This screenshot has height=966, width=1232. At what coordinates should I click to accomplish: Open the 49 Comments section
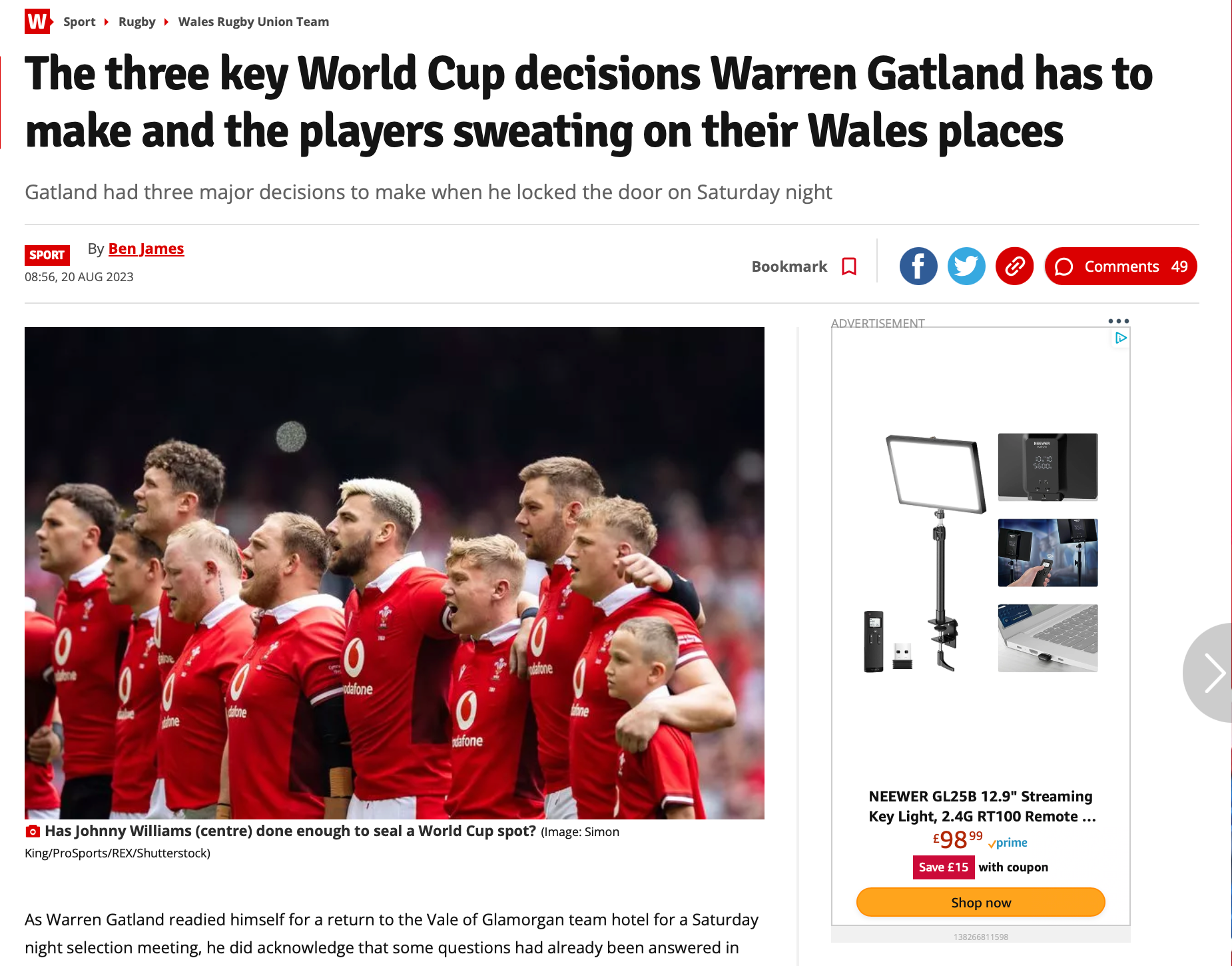click(x=1121, y=266)
